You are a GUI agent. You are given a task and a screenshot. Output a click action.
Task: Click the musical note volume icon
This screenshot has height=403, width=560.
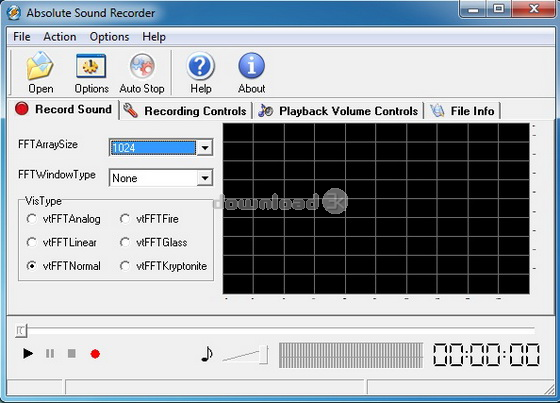(x=207, y=354)
